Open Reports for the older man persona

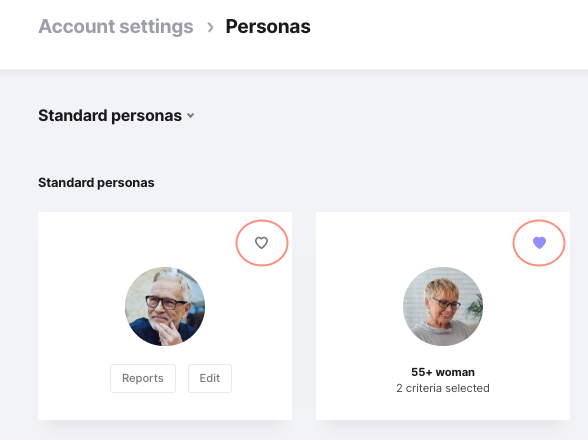click(x=143, y=378)
